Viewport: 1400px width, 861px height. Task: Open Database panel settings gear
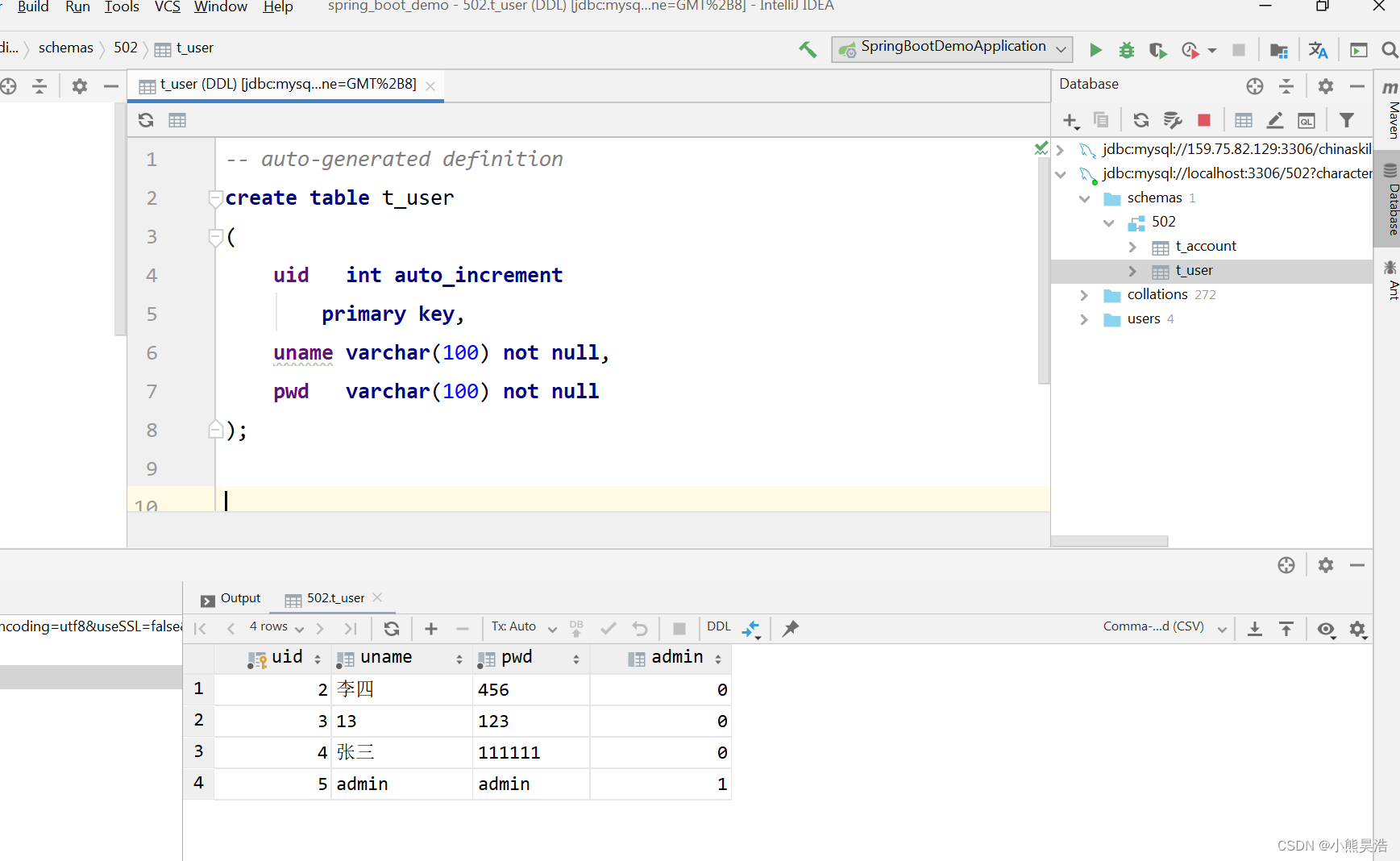(1326, 85)
